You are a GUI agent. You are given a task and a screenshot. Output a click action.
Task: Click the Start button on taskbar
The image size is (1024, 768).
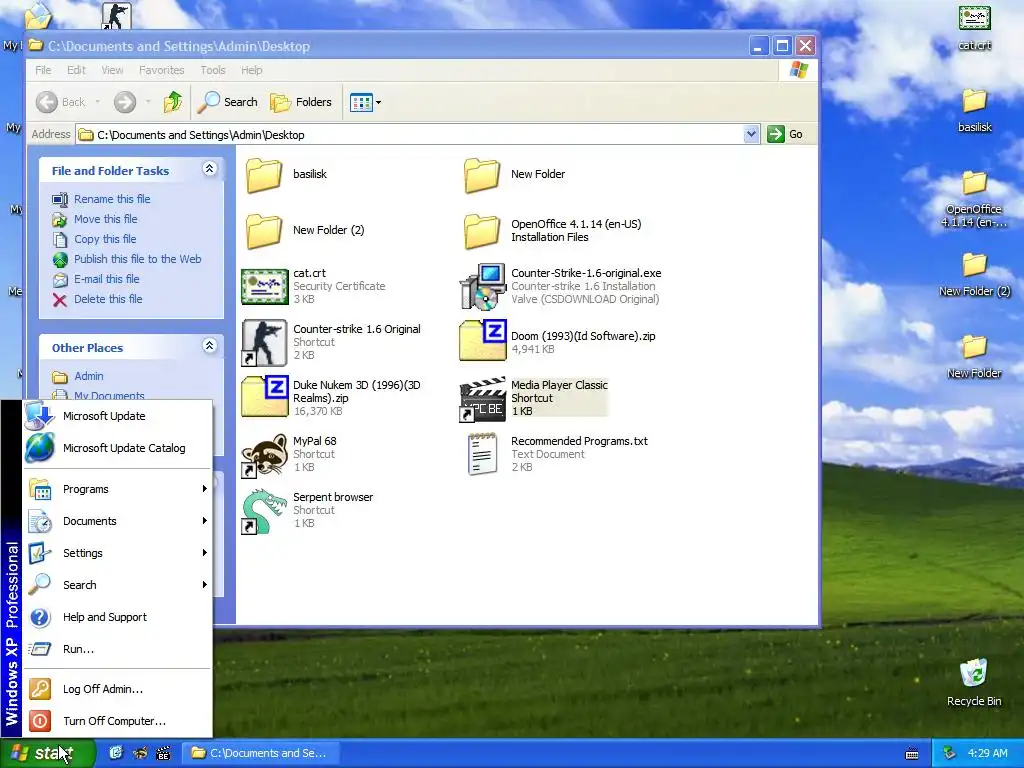(x=48, y=753)
